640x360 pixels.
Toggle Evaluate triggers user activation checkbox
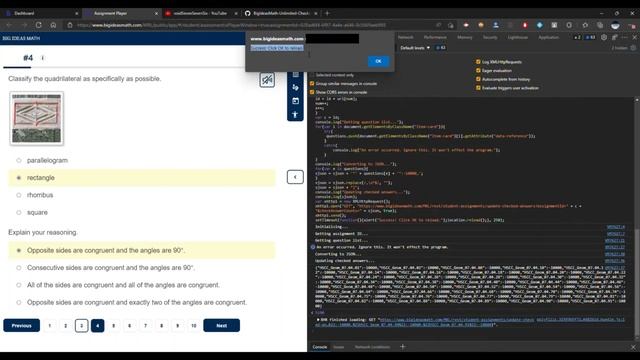click(x=478, y=88)
